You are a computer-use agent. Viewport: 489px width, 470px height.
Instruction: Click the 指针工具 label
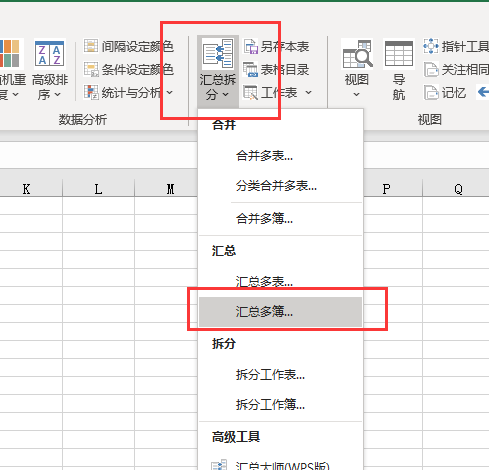point(465,46)
